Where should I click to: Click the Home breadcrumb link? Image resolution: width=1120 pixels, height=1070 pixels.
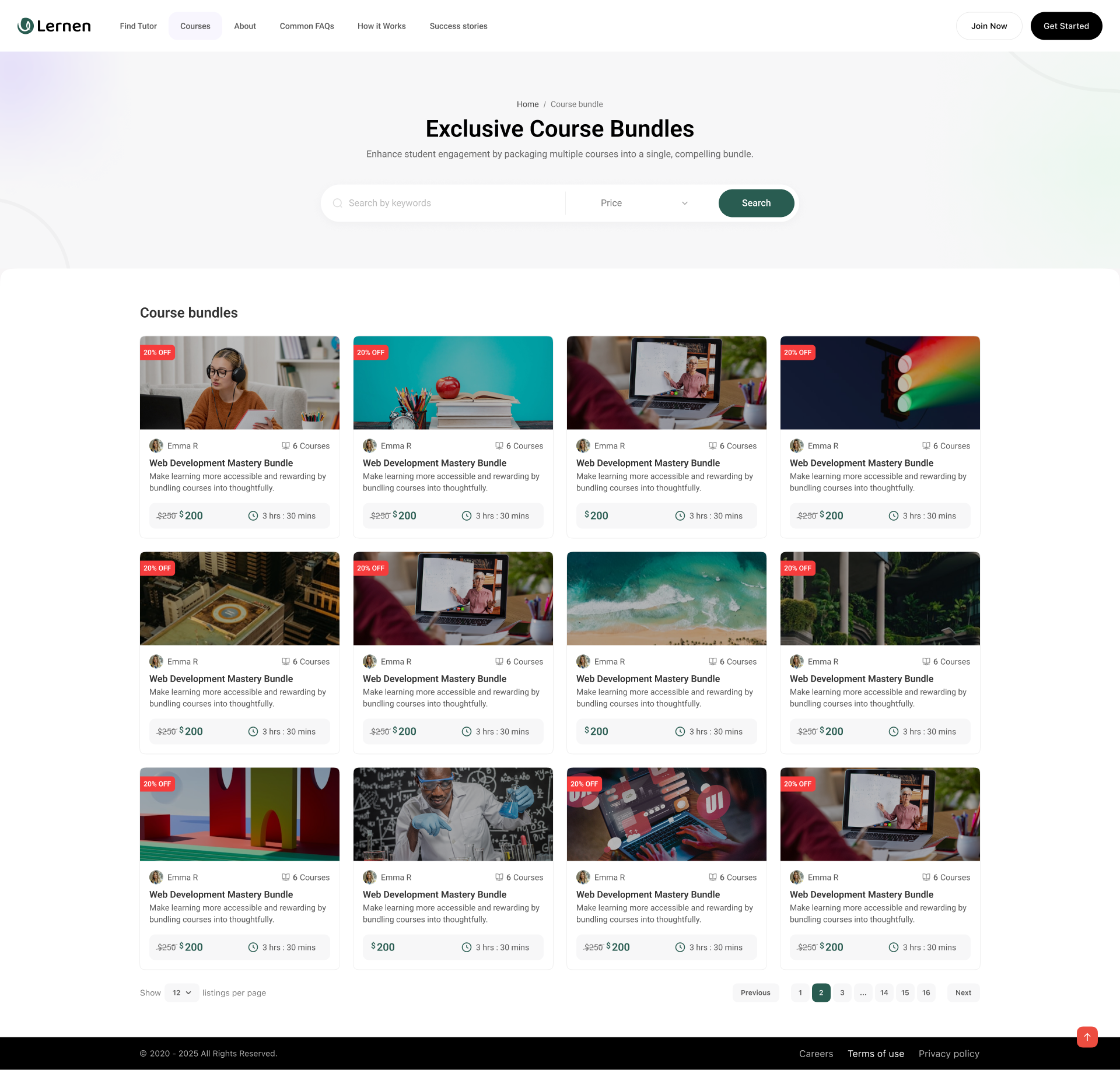point(527,104)
